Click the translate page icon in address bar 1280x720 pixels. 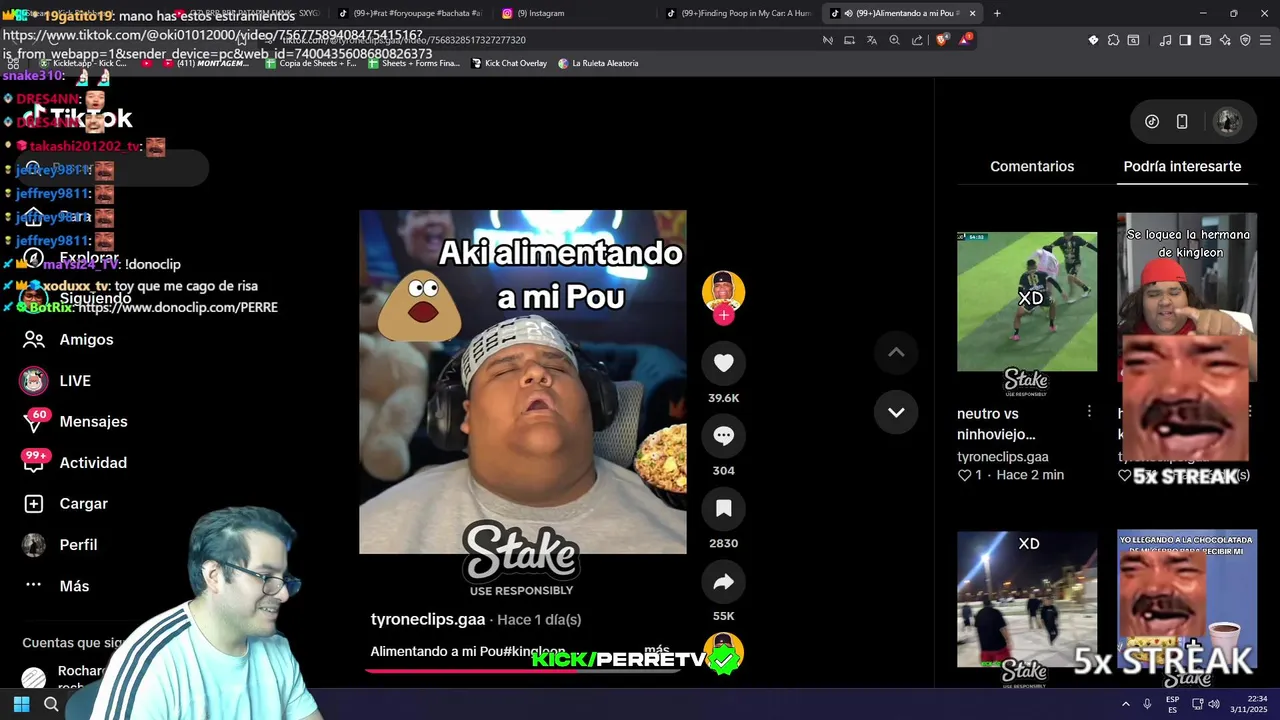tap(872, 40)
